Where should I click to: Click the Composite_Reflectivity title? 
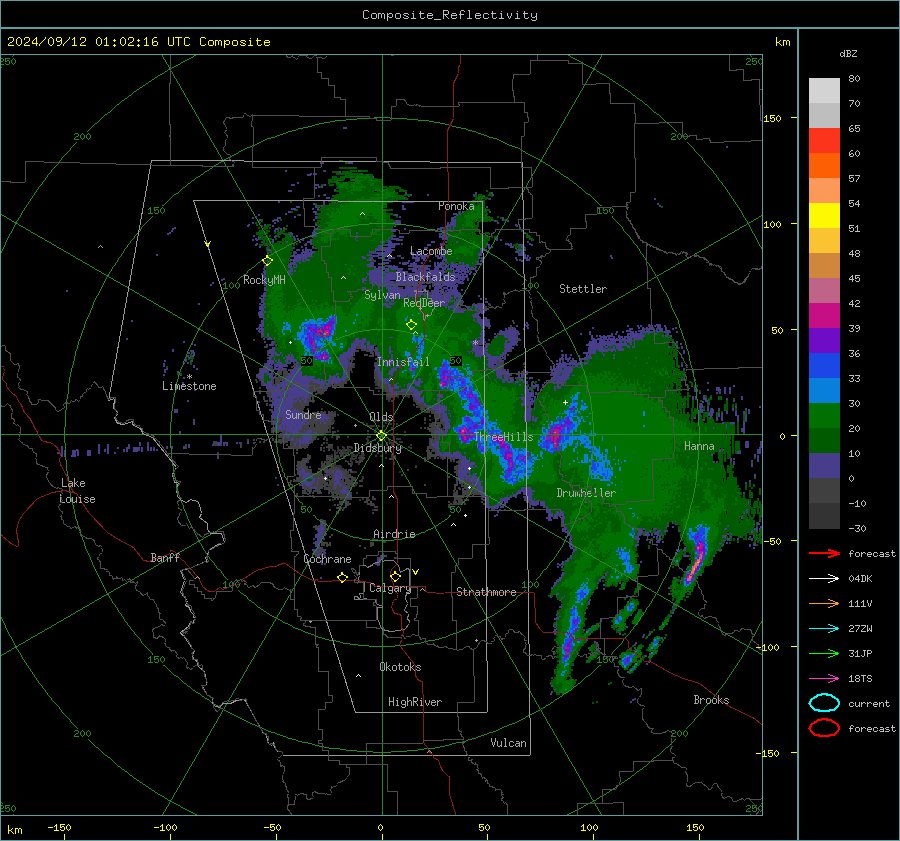click(450, 15)
